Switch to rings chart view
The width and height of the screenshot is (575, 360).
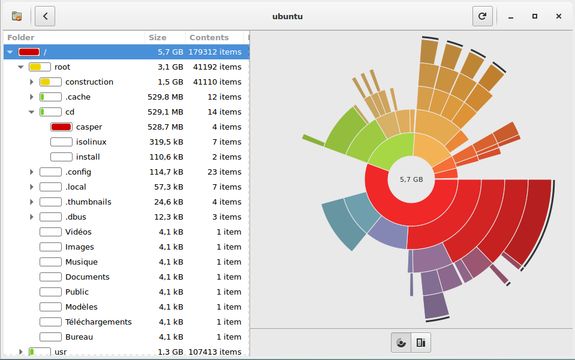(401, 343)
